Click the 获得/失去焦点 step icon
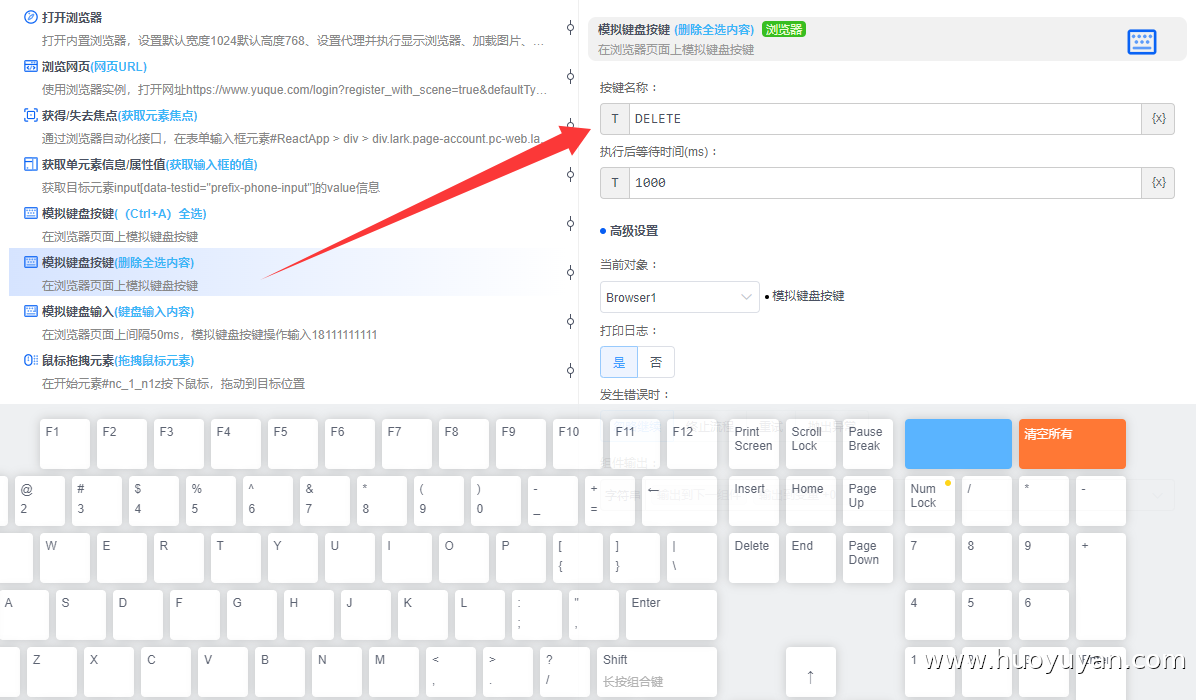Viewport: 1196px width, 700px height. tap(31, 115)
